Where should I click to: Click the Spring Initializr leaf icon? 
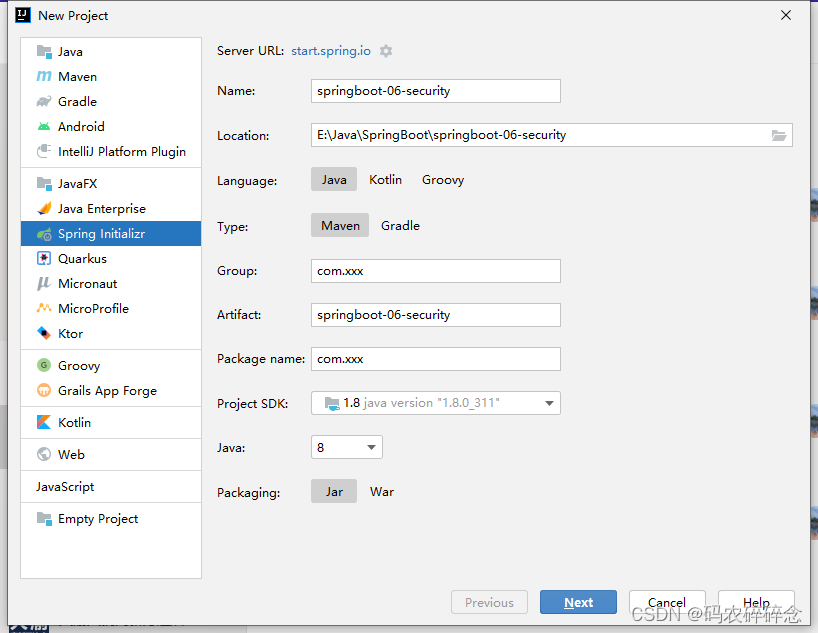(44, 234)
